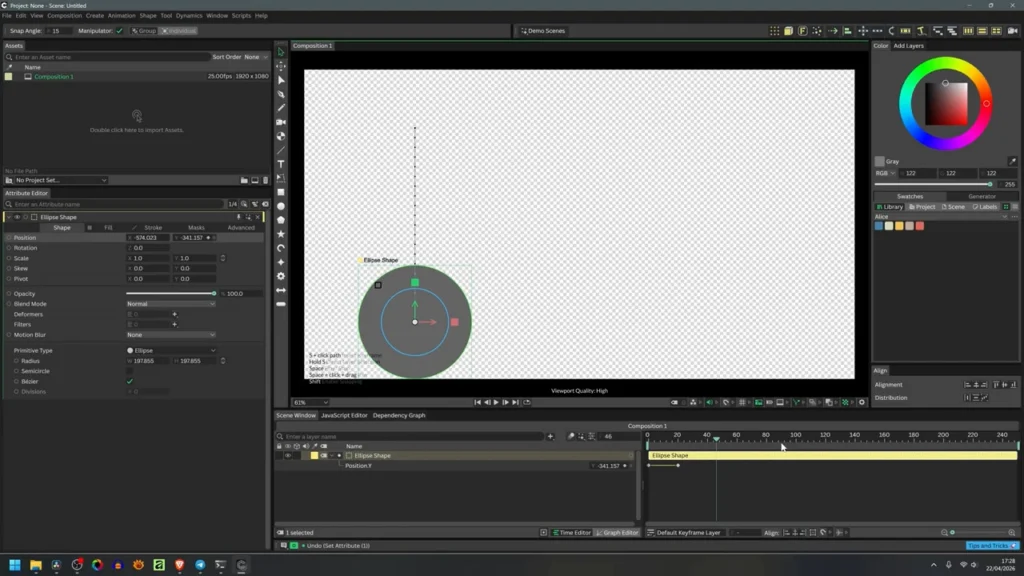Select the red swatch in the Alice palette
The height and width of the screenshot is (576, 1024).
click(x=920, y=226)
